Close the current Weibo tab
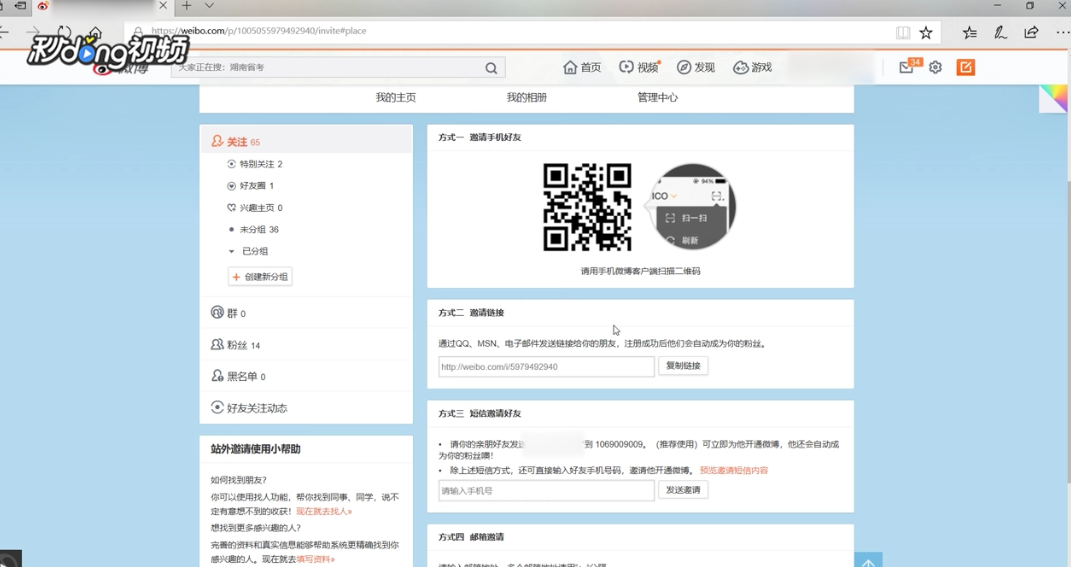Screen dimensions: 1071x567 coord(163,5)
